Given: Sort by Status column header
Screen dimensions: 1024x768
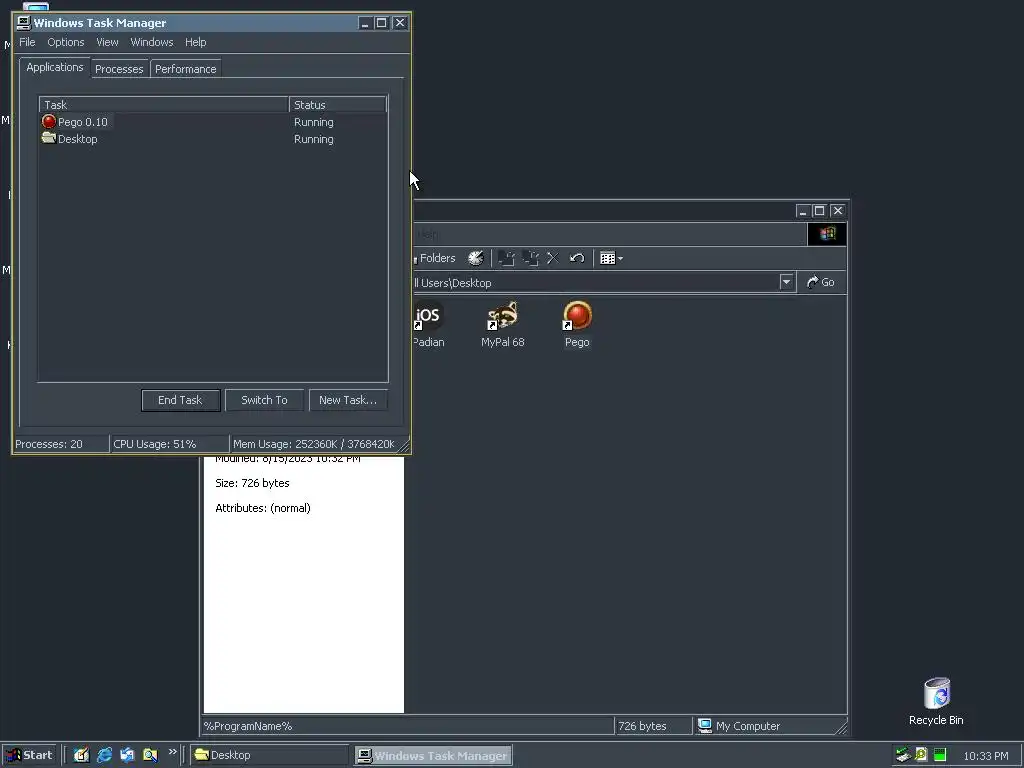Looking at the screenshot, I should [x=338, y=104].
